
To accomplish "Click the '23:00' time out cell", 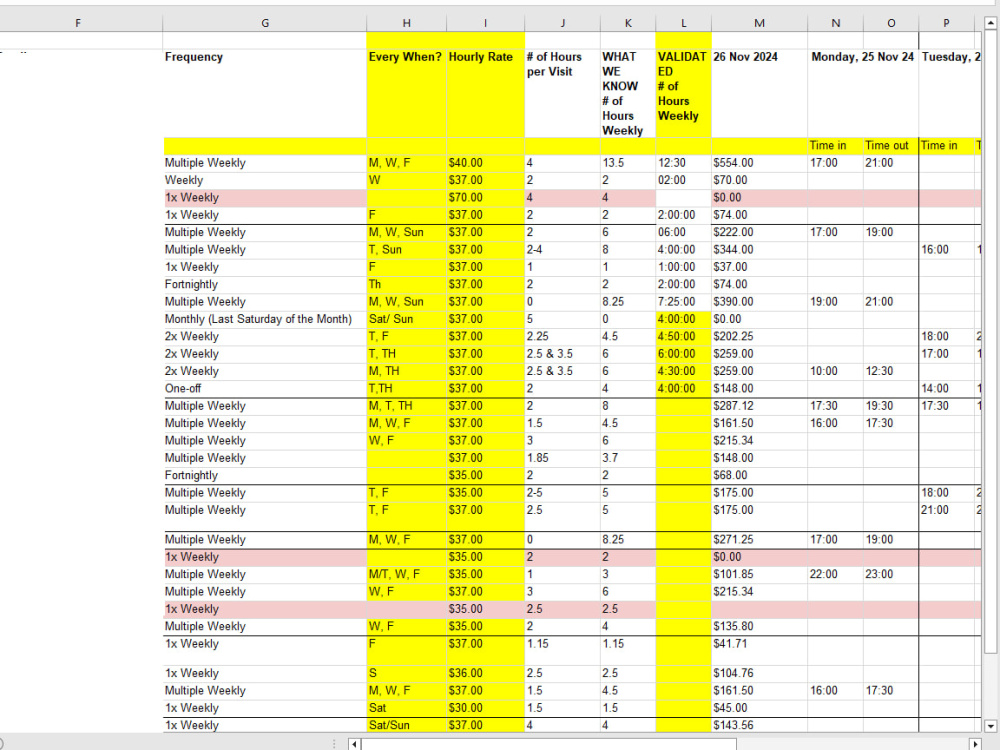I will 891,574.
